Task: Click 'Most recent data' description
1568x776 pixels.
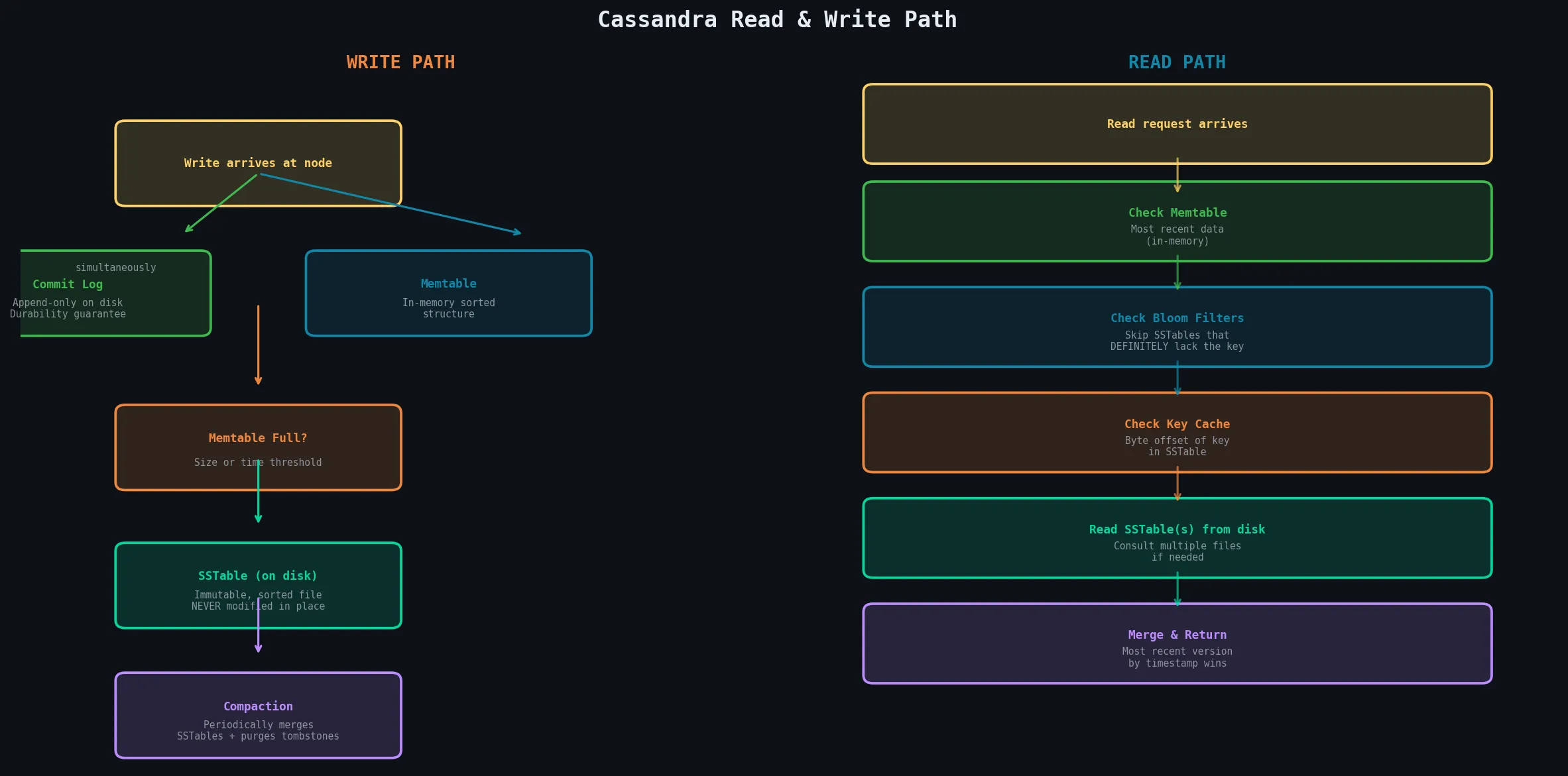Action: (x=1177, y=229)
